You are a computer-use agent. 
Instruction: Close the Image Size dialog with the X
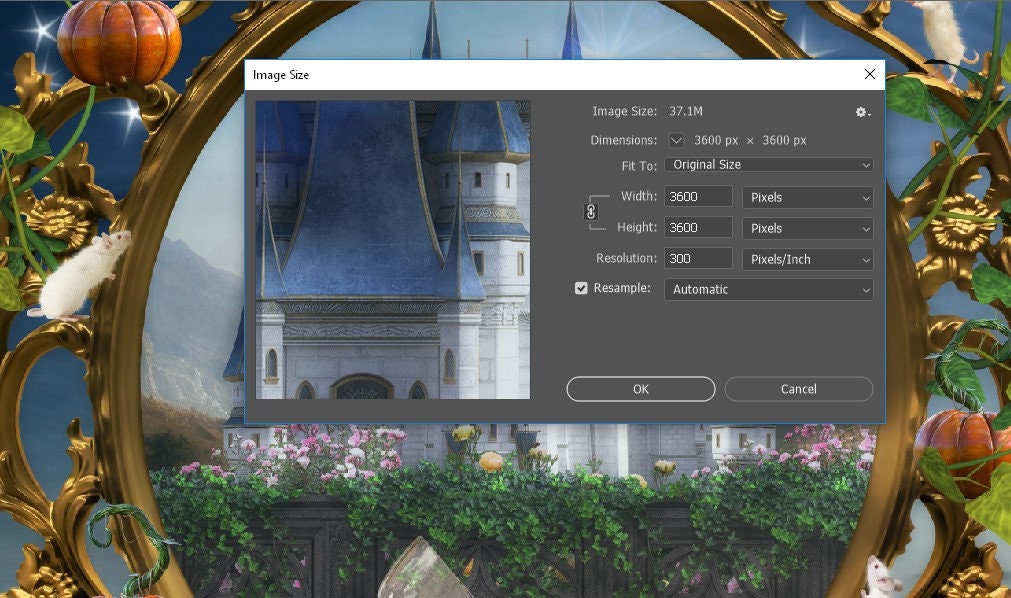pos(869,74)
